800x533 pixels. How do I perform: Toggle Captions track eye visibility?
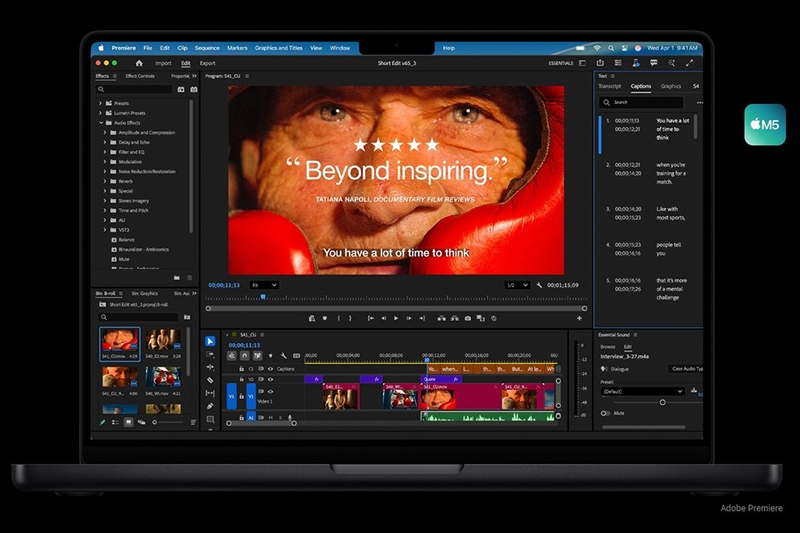pyautogui.click(x=270, y=369)
